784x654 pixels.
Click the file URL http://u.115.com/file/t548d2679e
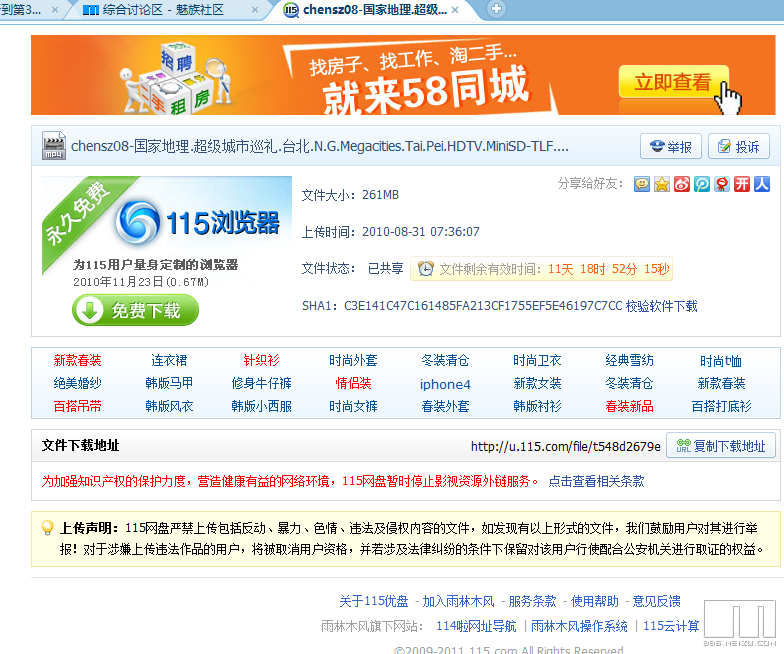pyautogui.click(x=566, y=446)
